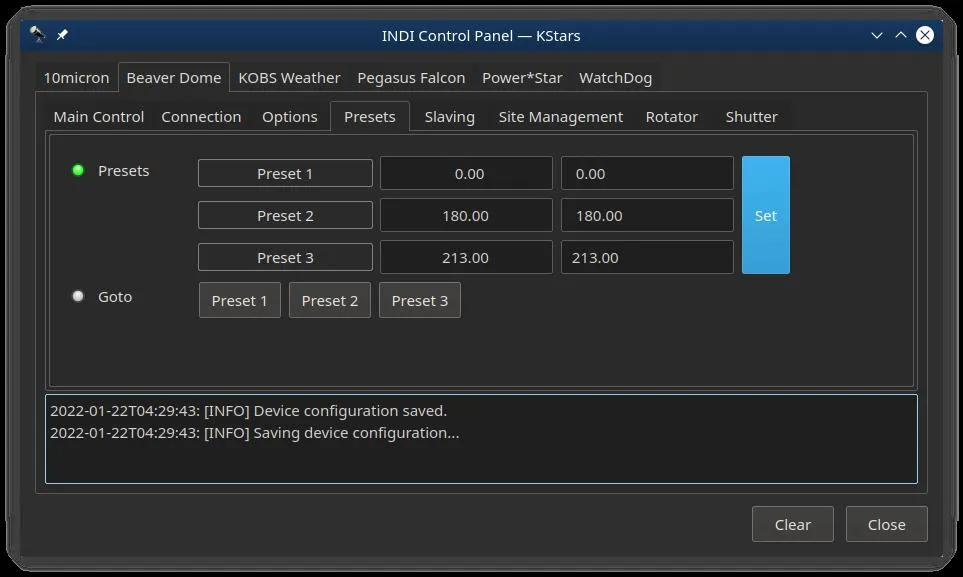963x577 pixels.
Task: Select the Presets sub-tab
Action: [370, 117]
